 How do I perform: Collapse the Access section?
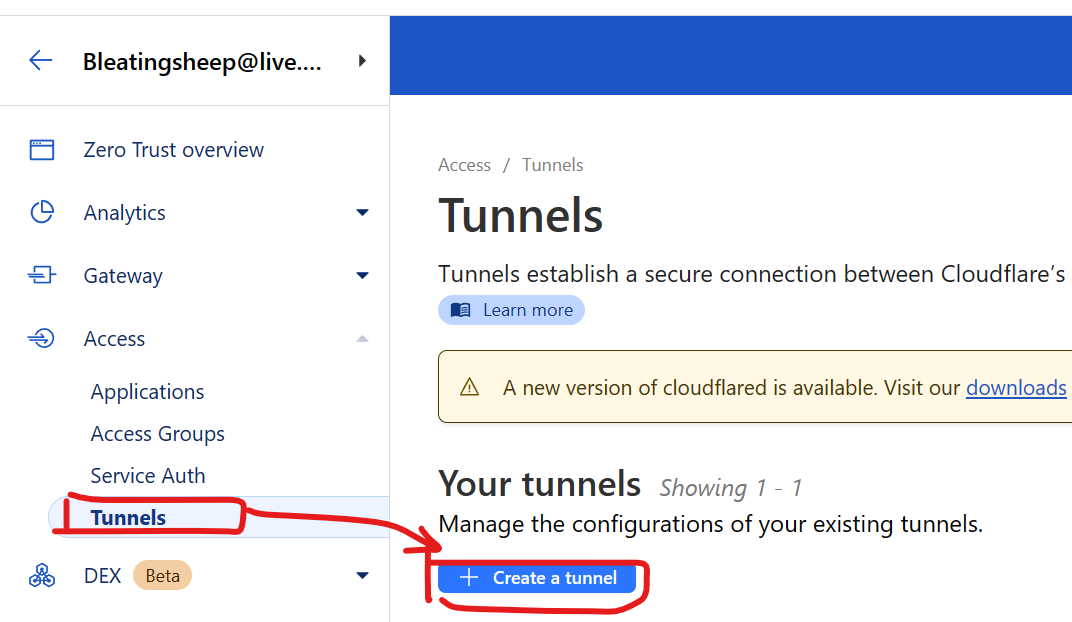(x=362, y=338)
